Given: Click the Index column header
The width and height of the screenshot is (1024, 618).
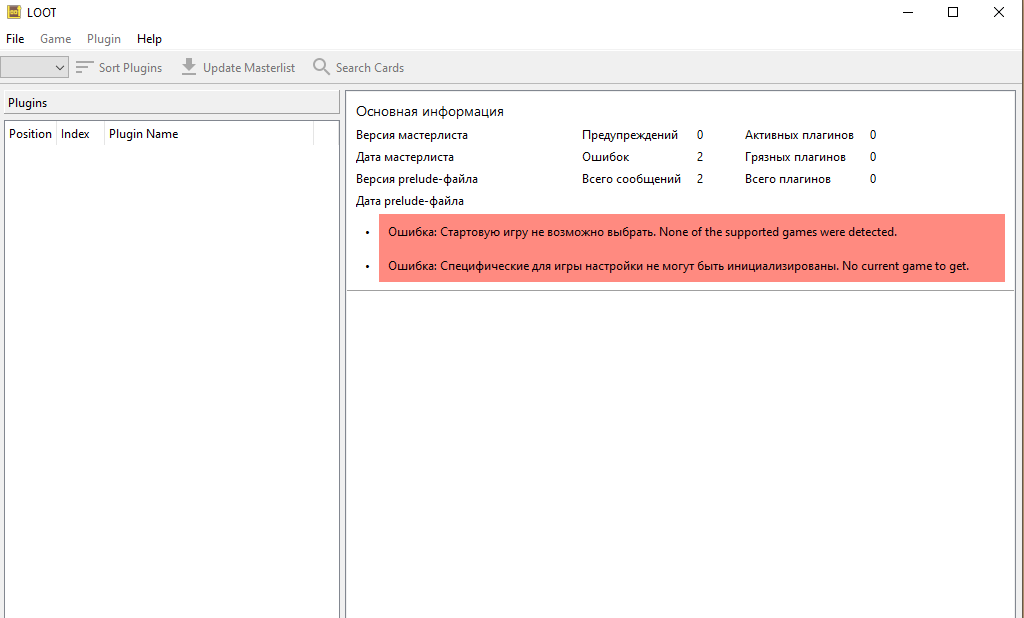Looking at the screenshot, I should pos(80,133).
